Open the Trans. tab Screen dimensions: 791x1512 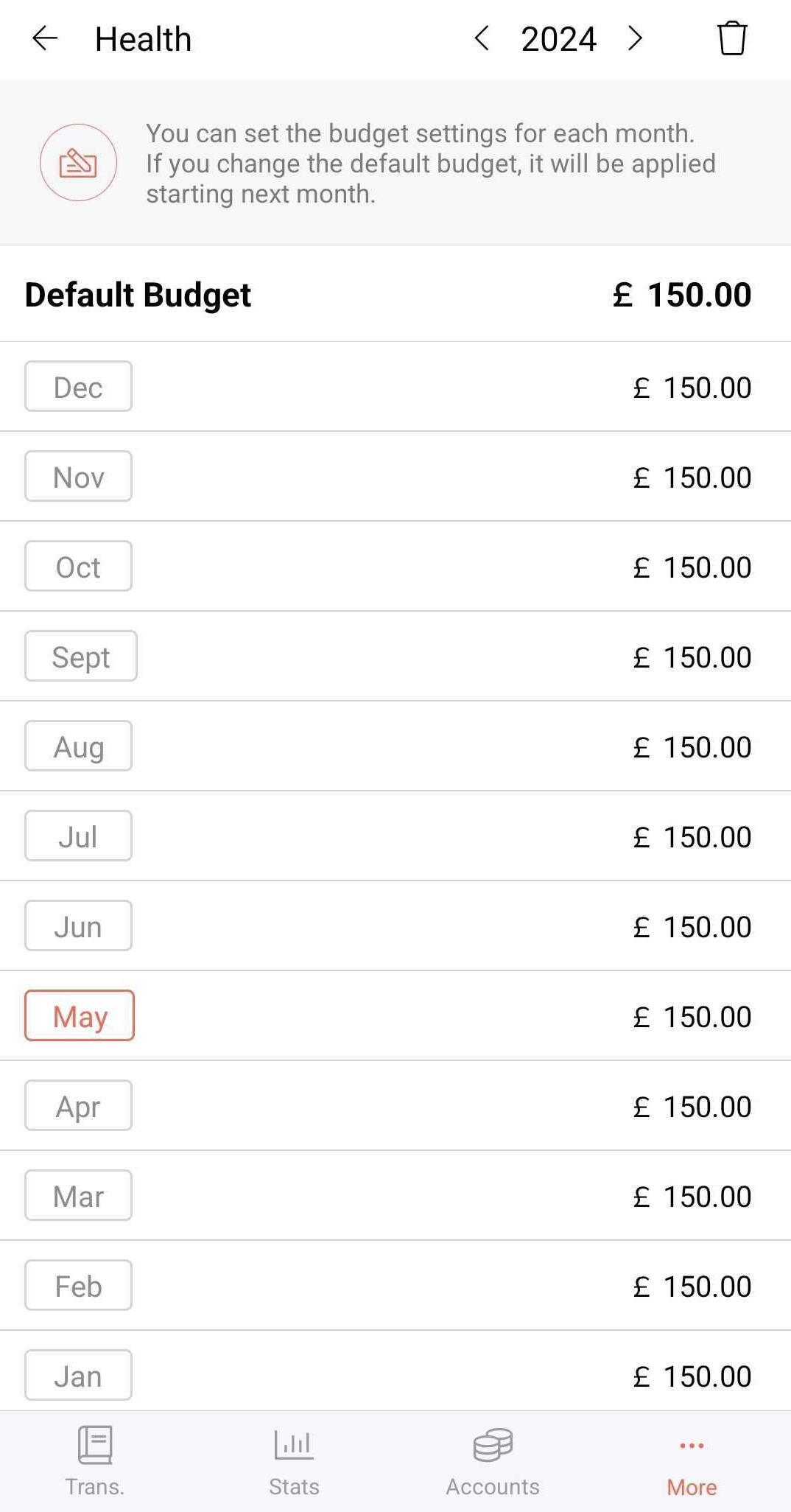point(95,1460)
